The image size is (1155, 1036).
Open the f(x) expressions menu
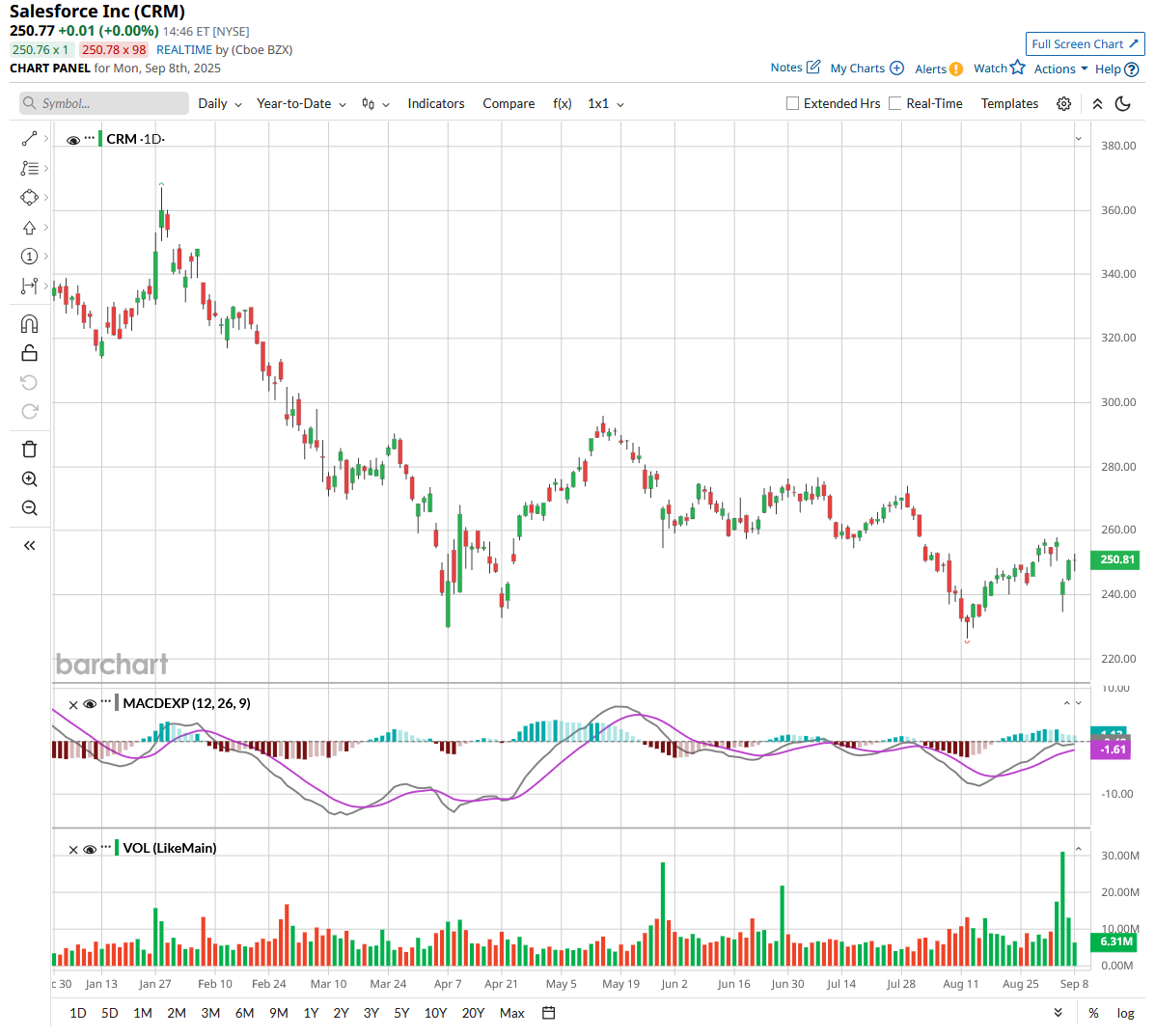coord(562,104)
